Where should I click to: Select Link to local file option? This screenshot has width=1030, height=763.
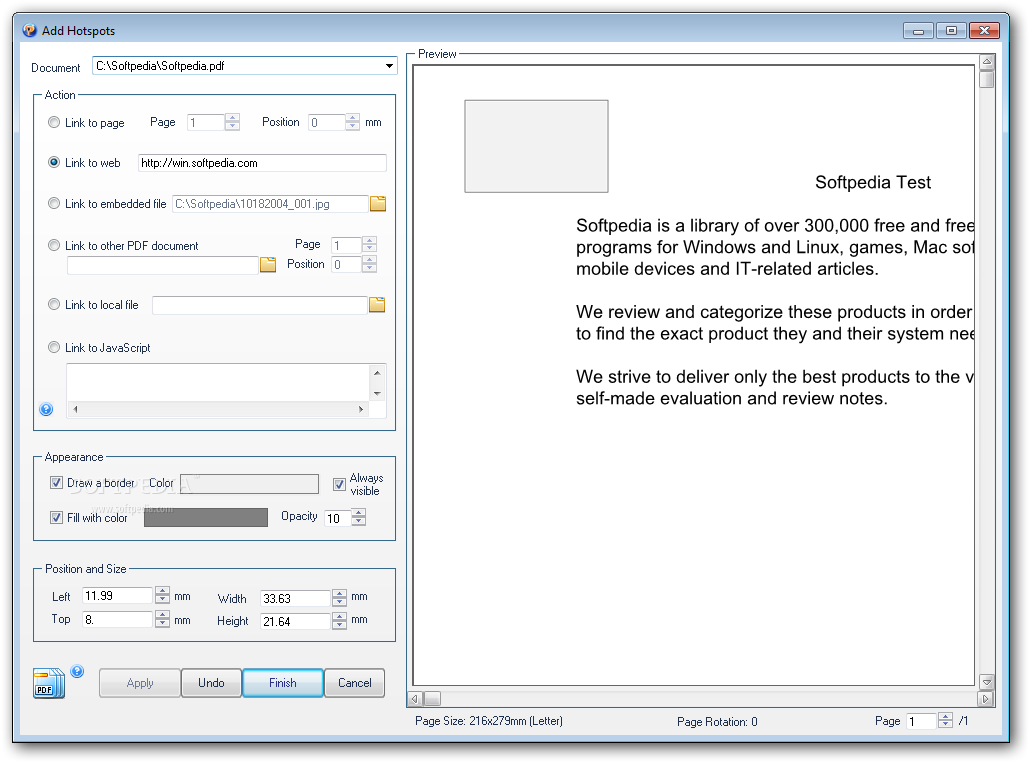(54, 304)
